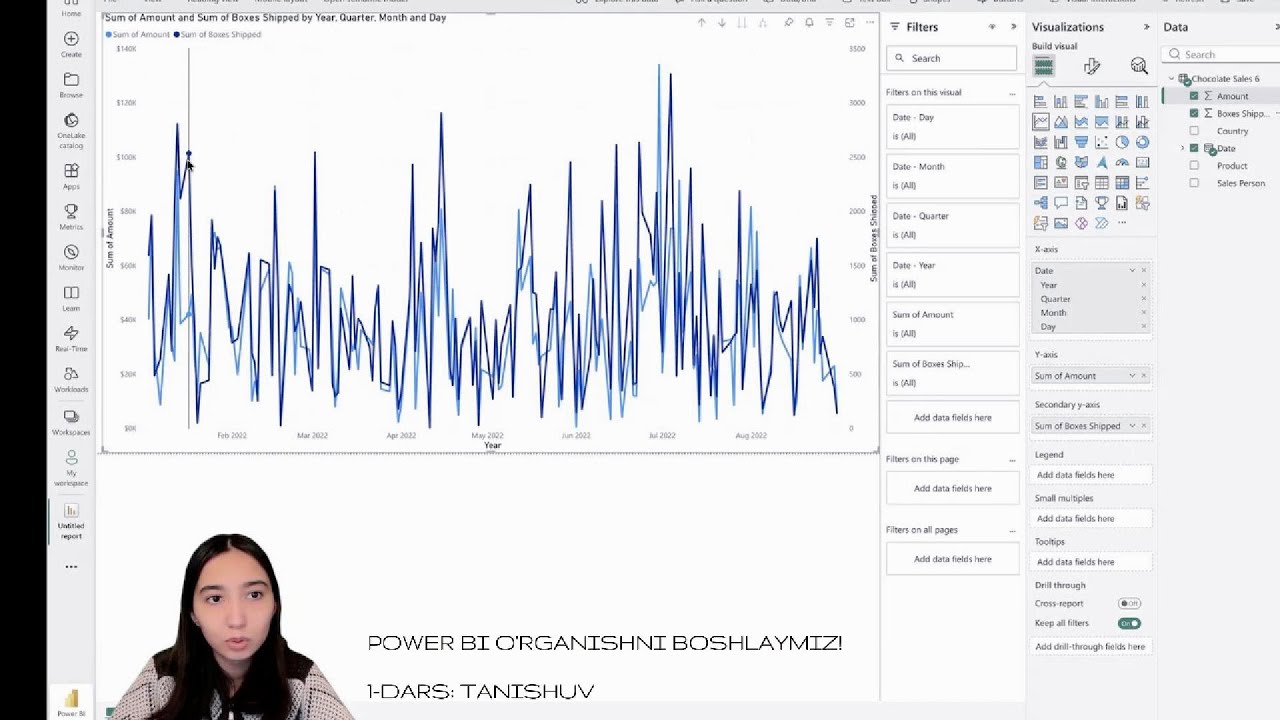Open Sum of Amount field dropdown
This screenshot has height=720, width=1280.
[x=1133, y=376]
